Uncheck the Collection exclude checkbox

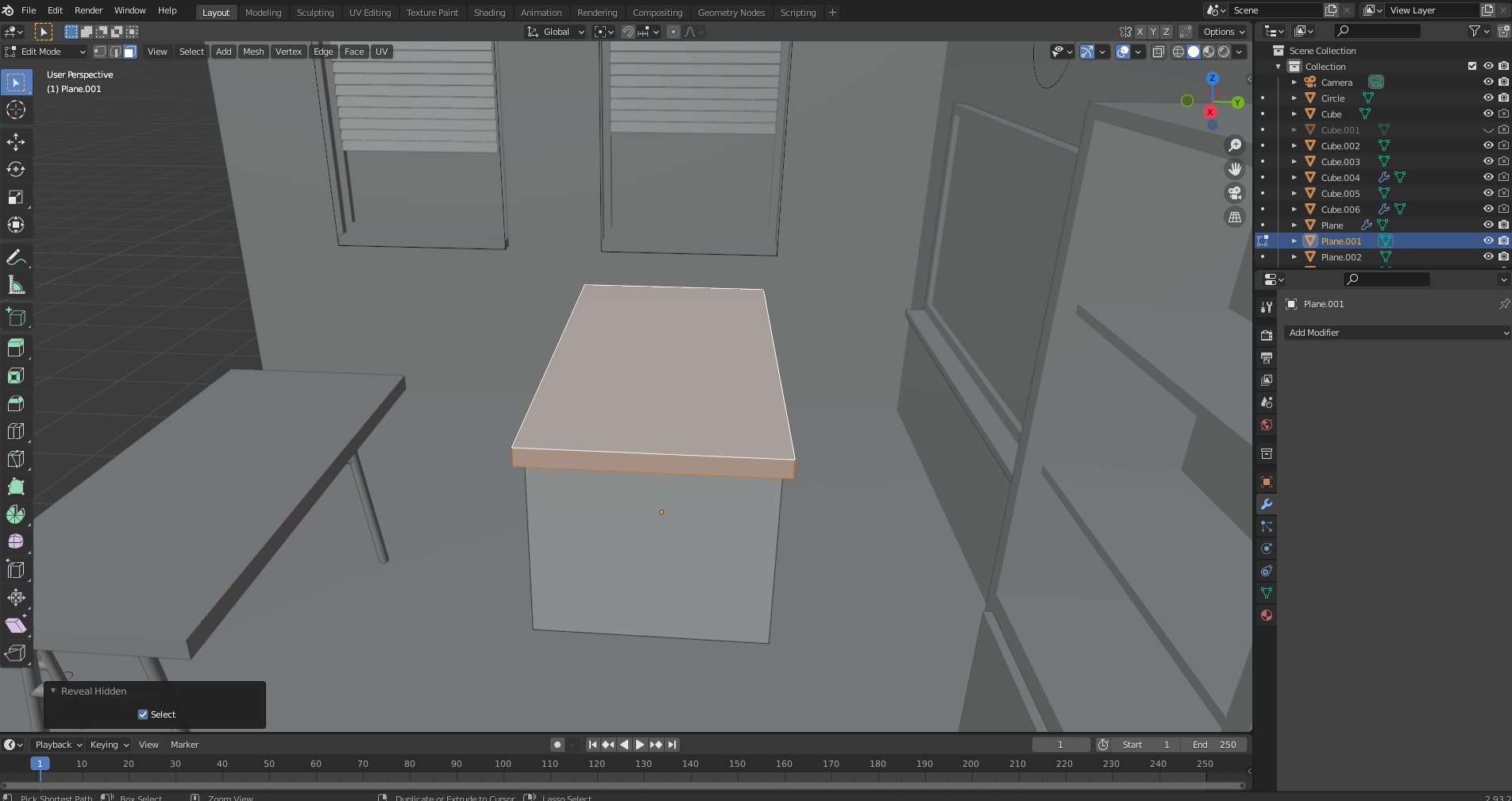pyautogui.click(x=1472, y=66)
